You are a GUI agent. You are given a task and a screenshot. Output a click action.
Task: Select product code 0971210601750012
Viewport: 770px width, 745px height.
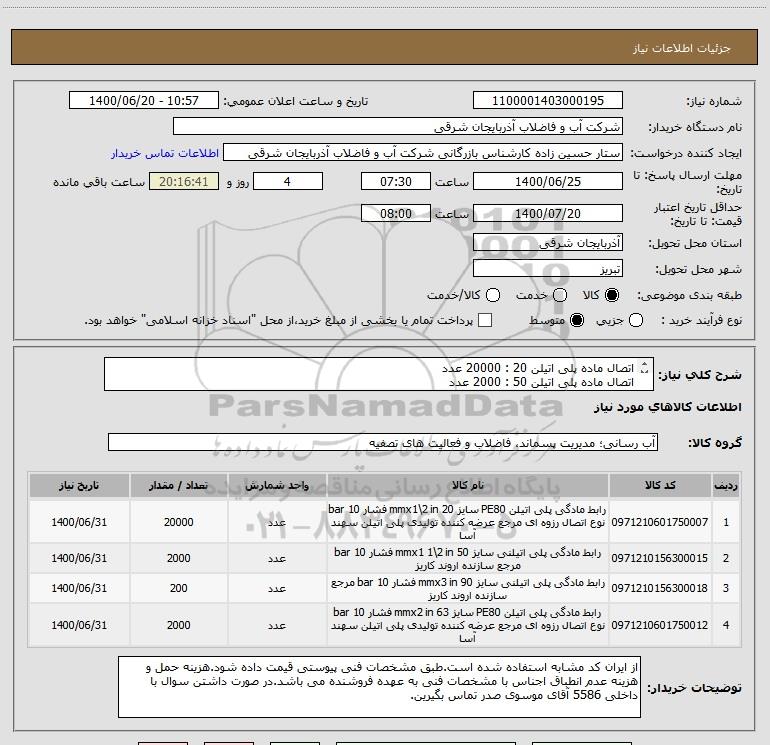(660, 625)
